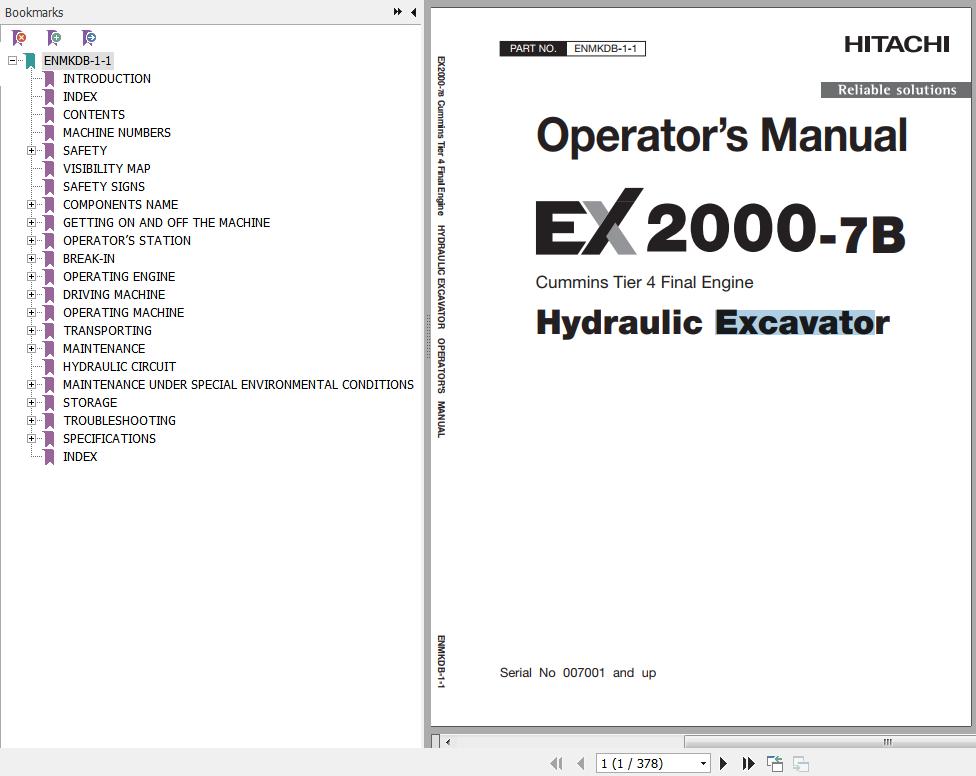Open the HYDRAULIC CIRCUIT bookmark
The image size is (976, 776).
pyautogui.click(x=119, y=367)
